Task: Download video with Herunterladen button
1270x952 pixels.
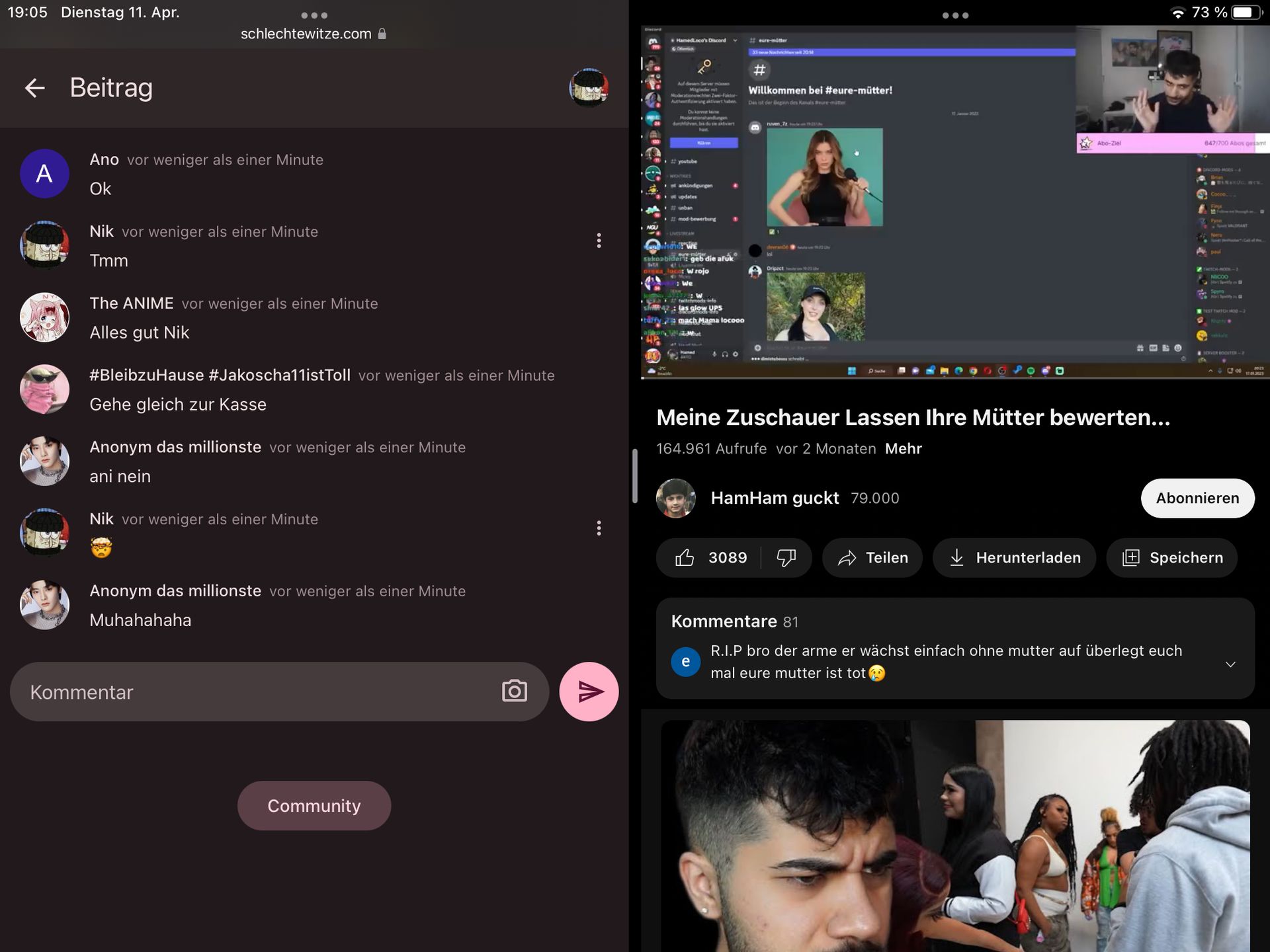Action: point(1013,558)
